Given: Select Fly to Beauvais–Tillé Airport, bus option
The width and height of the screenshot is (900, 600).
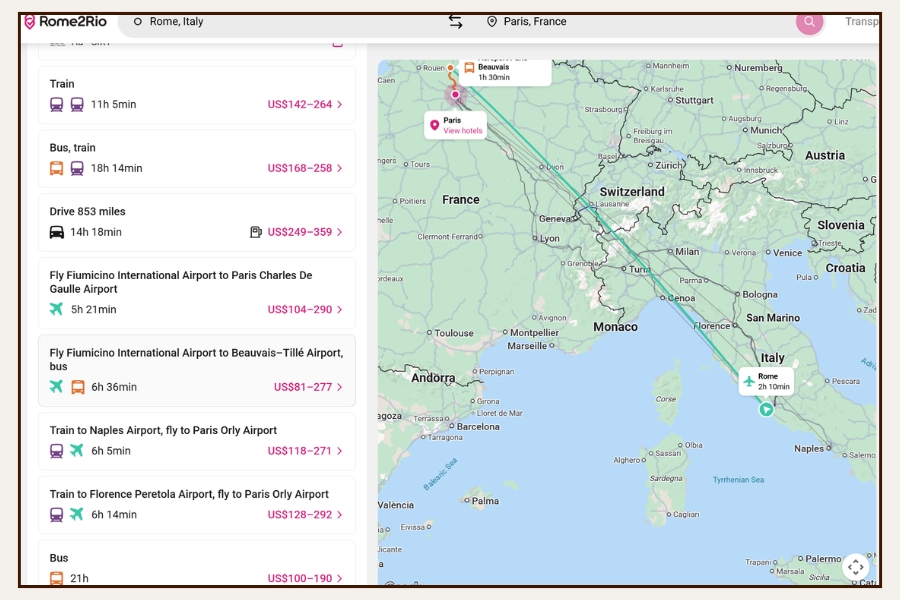Looking at the screenshot, I should pyautogui.click(x=197, y=370).
